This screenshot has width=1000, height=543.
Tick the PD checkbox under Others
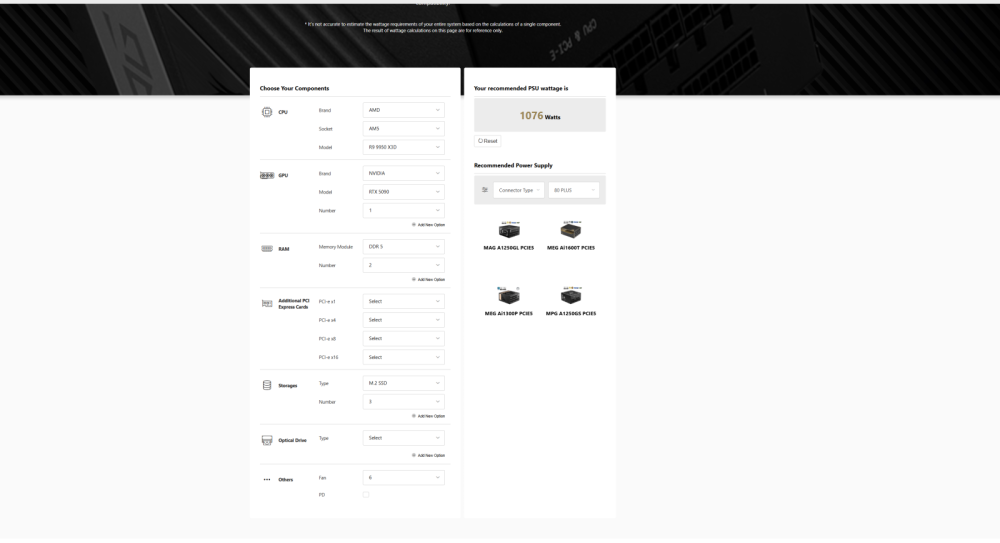(366, 495)
